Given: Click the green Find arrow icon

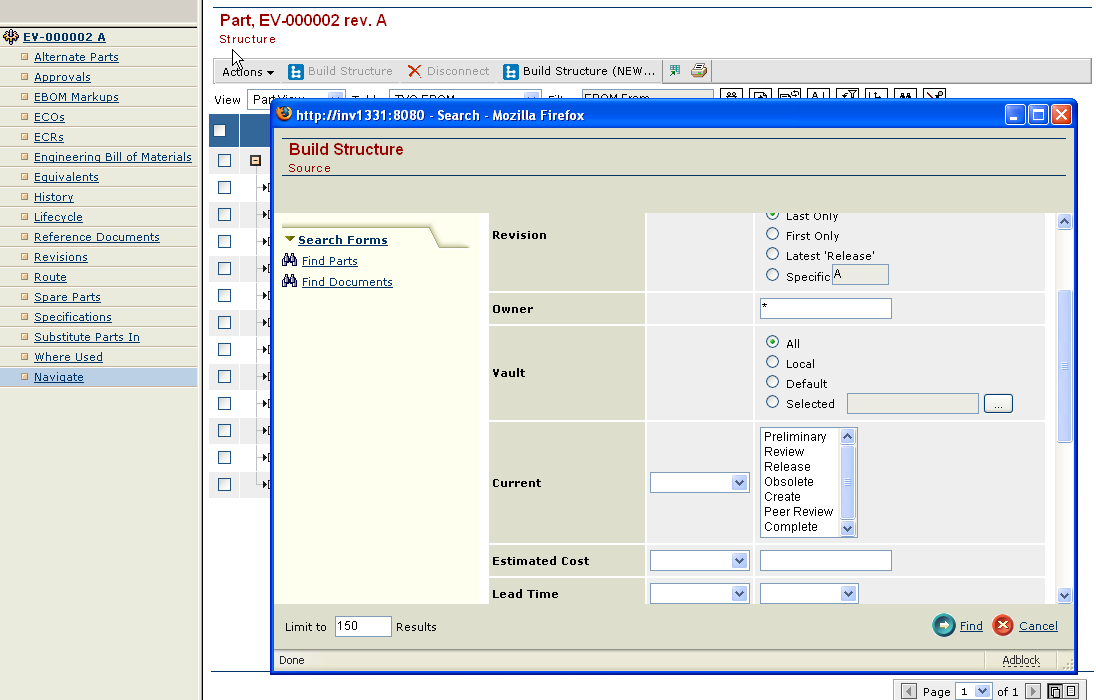Looking at the screenshot, I should (943, 626).
